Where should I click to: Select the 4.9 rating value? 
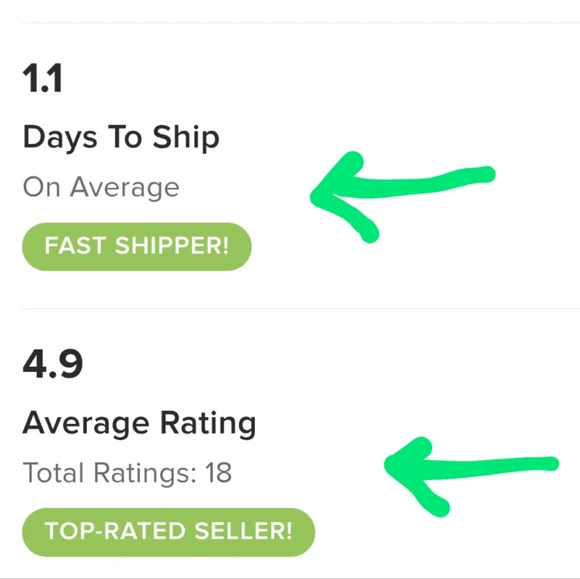coord(53,364)
